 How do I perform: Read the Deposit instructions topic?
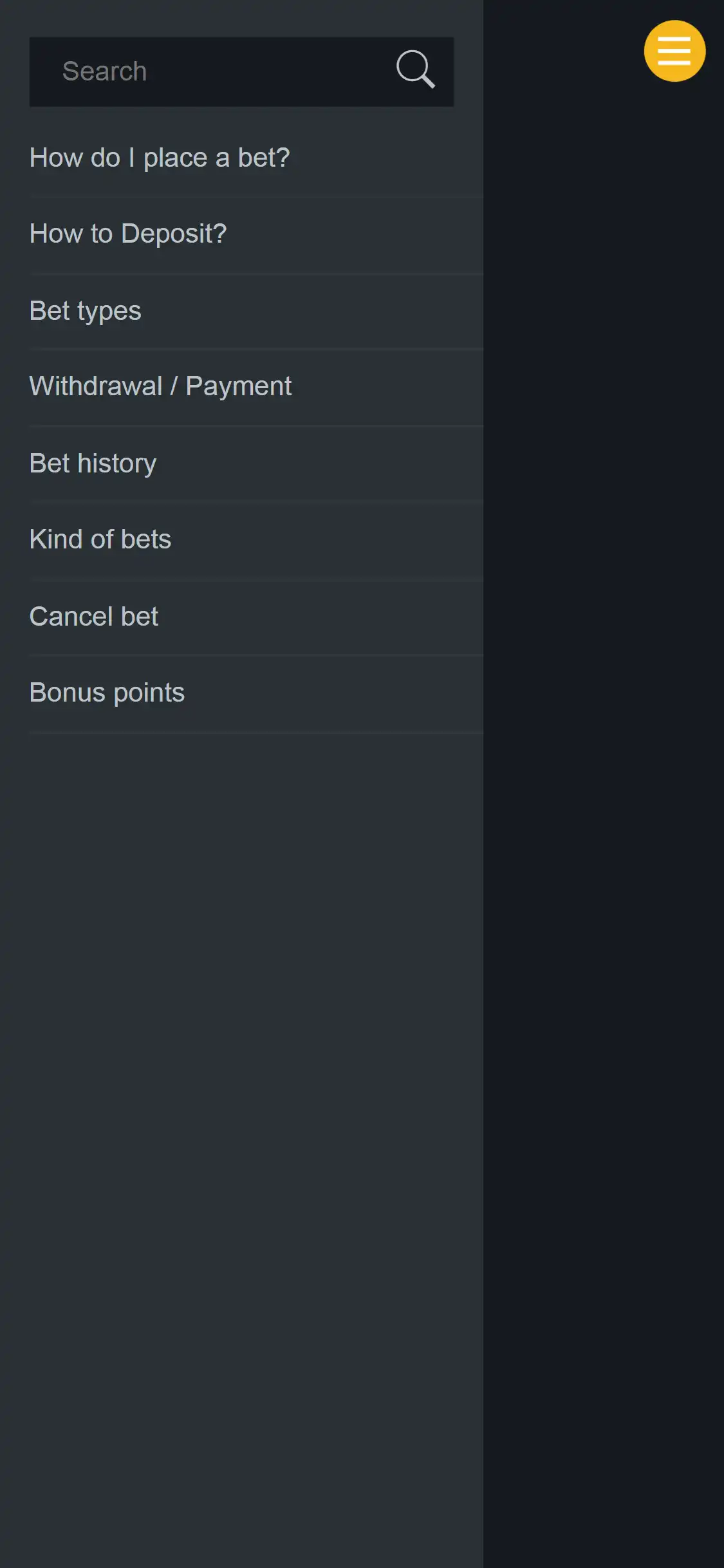(x=128, y=234)
